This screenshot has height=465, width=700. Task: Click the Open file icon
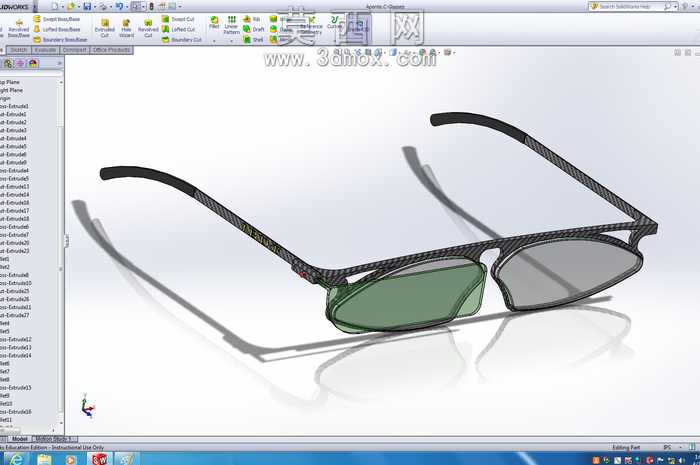tap(71, 6)
